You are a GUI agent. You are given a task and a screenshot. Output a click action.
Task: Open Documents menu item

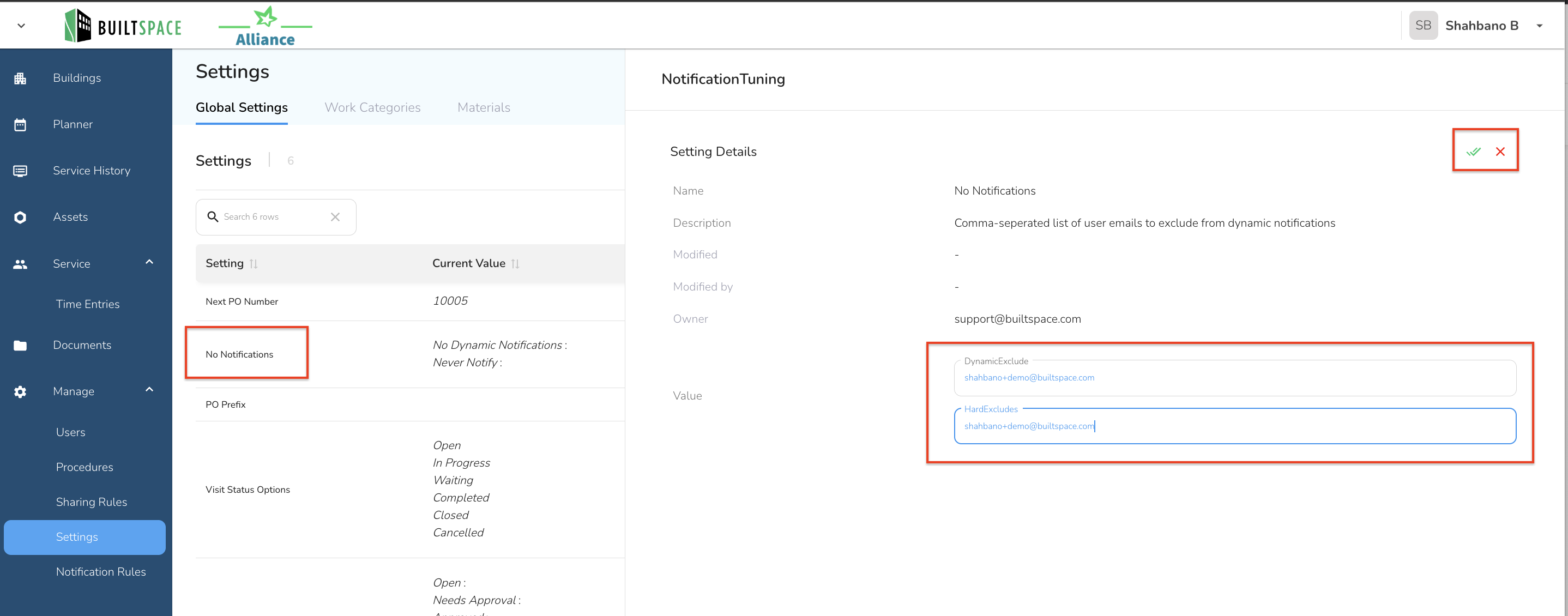82,345
